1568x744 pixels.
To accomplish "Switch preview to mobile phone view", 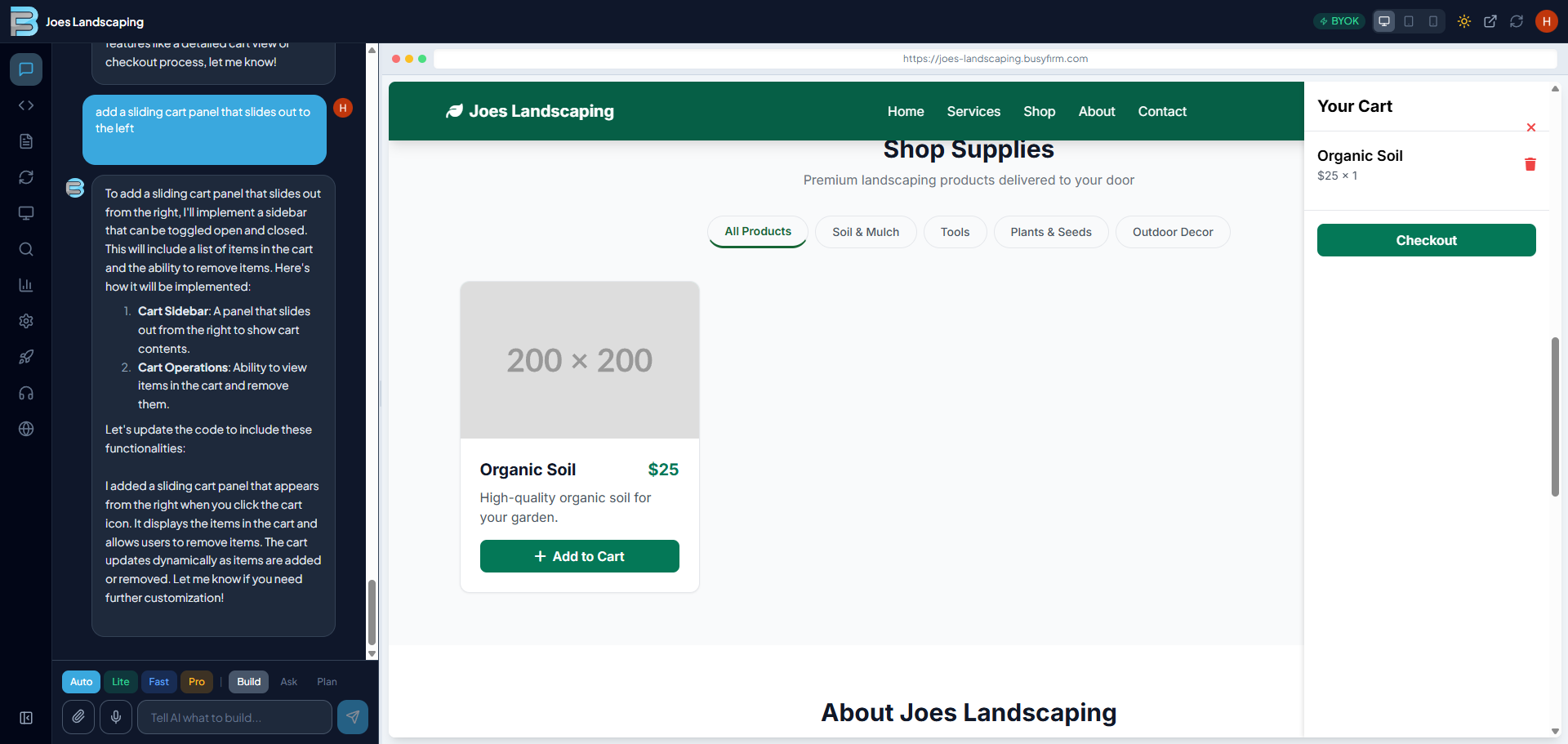I will (x=1434, y=21).
